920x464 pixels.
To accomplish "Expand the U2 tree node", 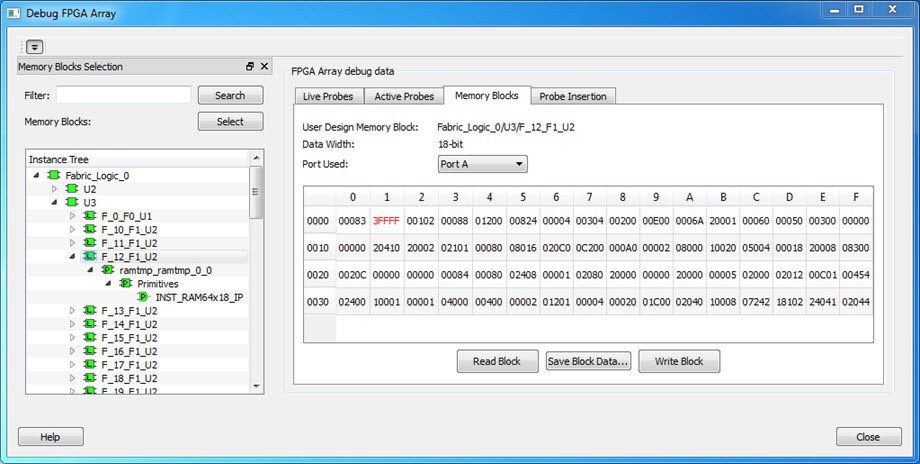I will click(54, 188).
